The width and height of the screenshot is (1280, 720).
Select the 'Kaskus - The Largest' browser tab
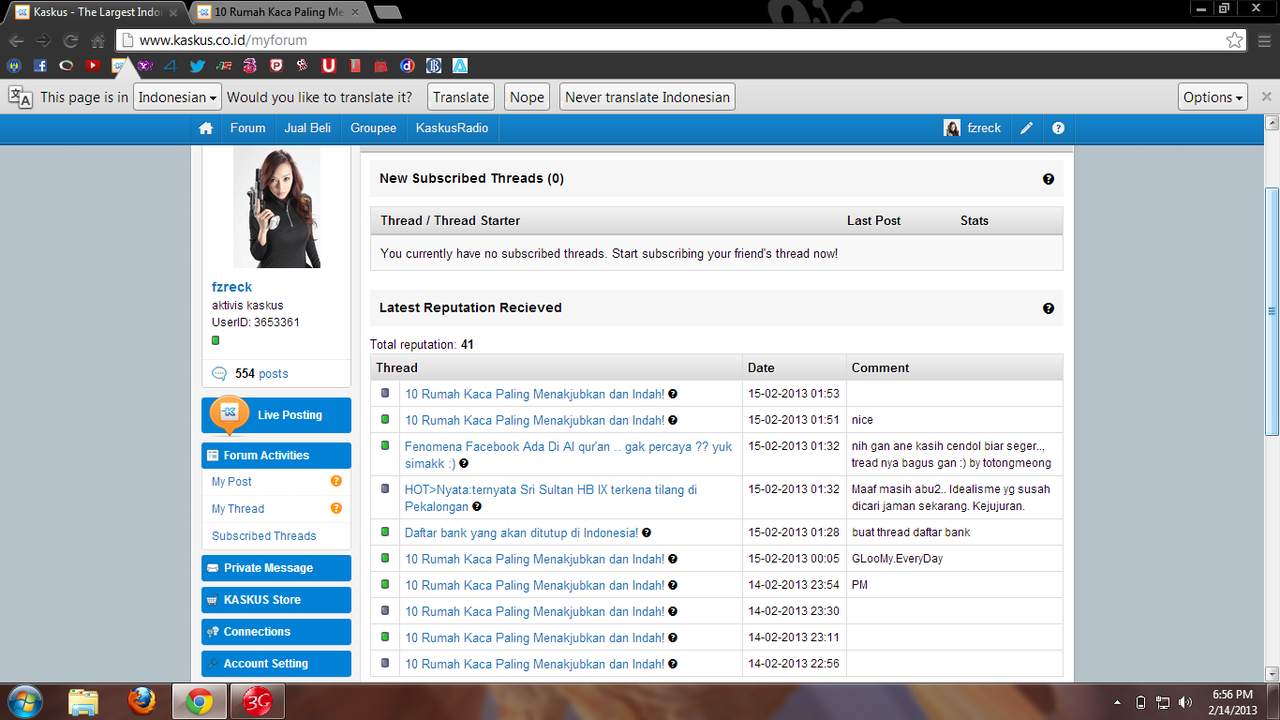pyautogui.click(x=98, y=12)
